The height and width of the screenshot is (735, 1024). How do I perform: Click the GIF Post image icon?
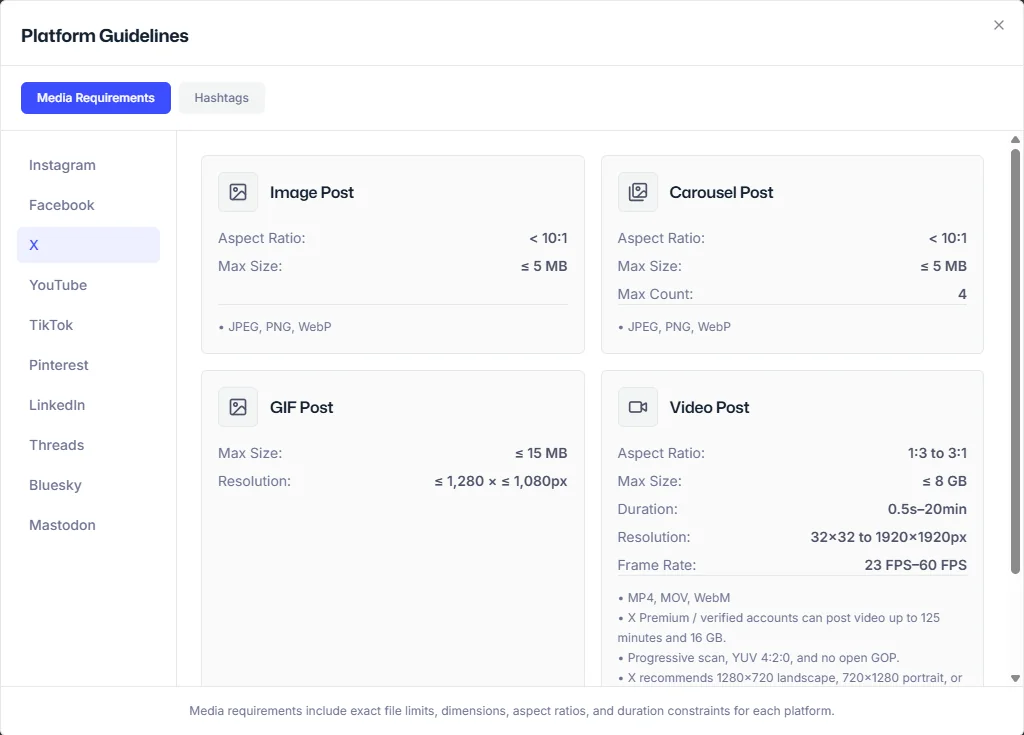(238, 407)
